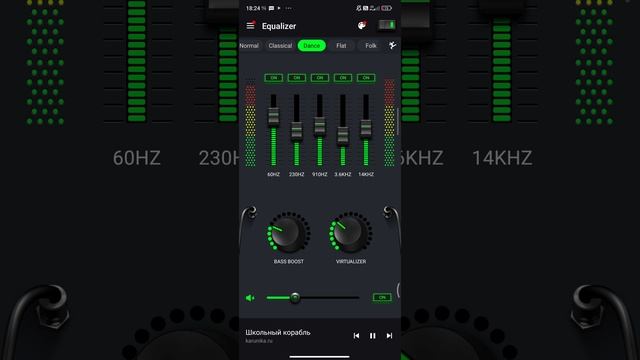Toggle the 60HZ band ON button
Screen dimensions: 640x360
273,78
